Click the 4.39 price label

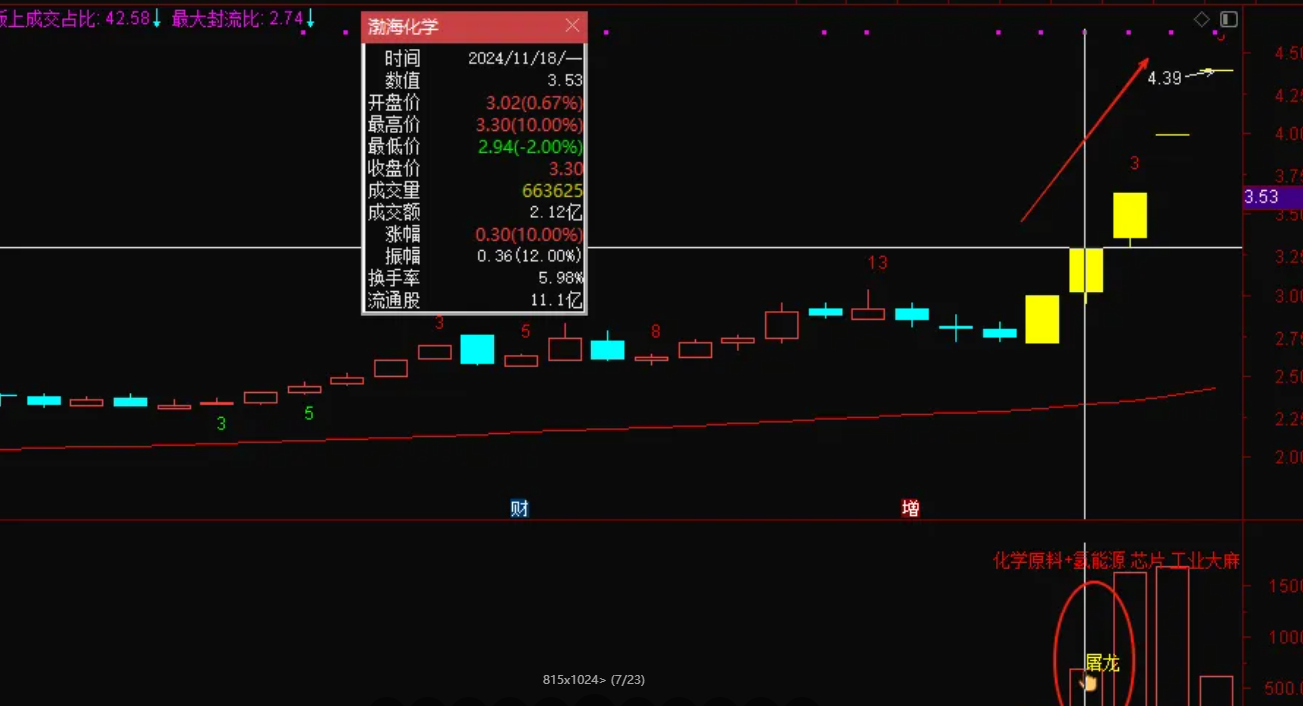click(1165, 78)
